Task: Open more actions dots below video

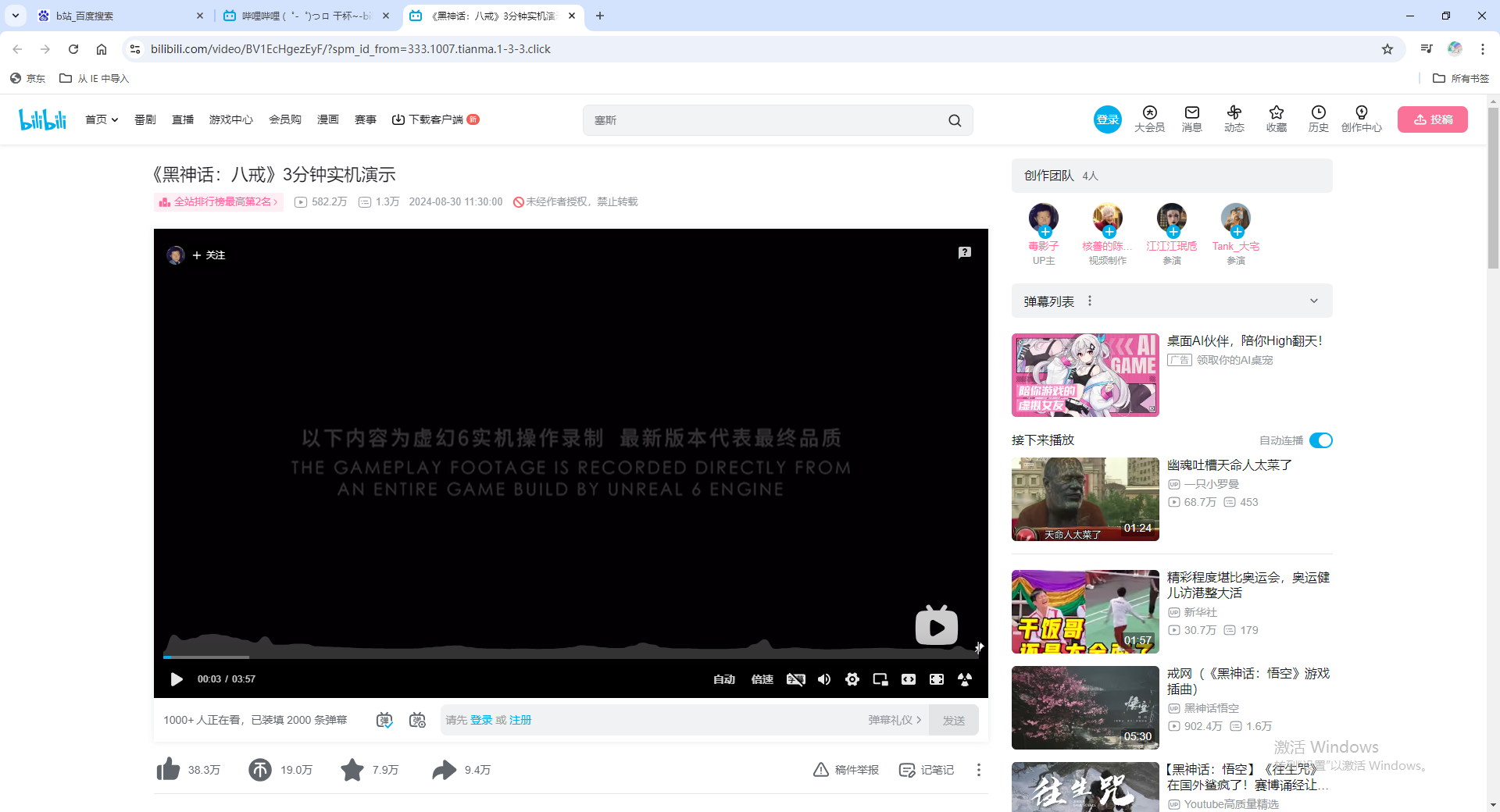Action: [978, 770]
